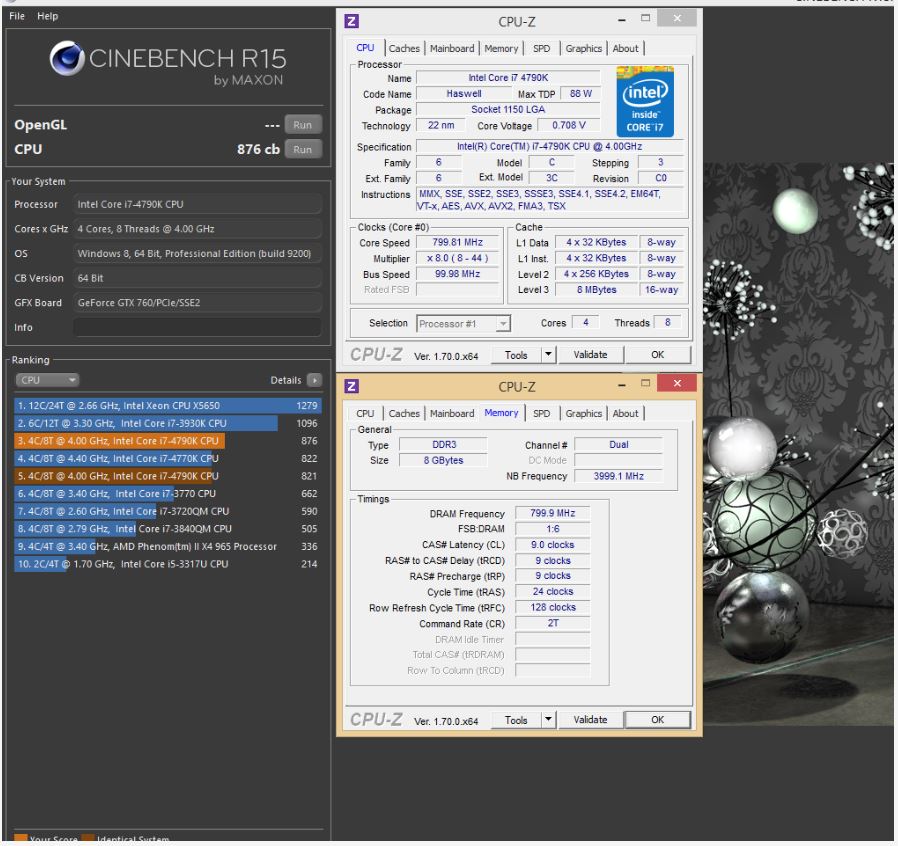Click the CPU-Z icon in the Memory window title bar
The image size is (898, 846).
point(351,386)
